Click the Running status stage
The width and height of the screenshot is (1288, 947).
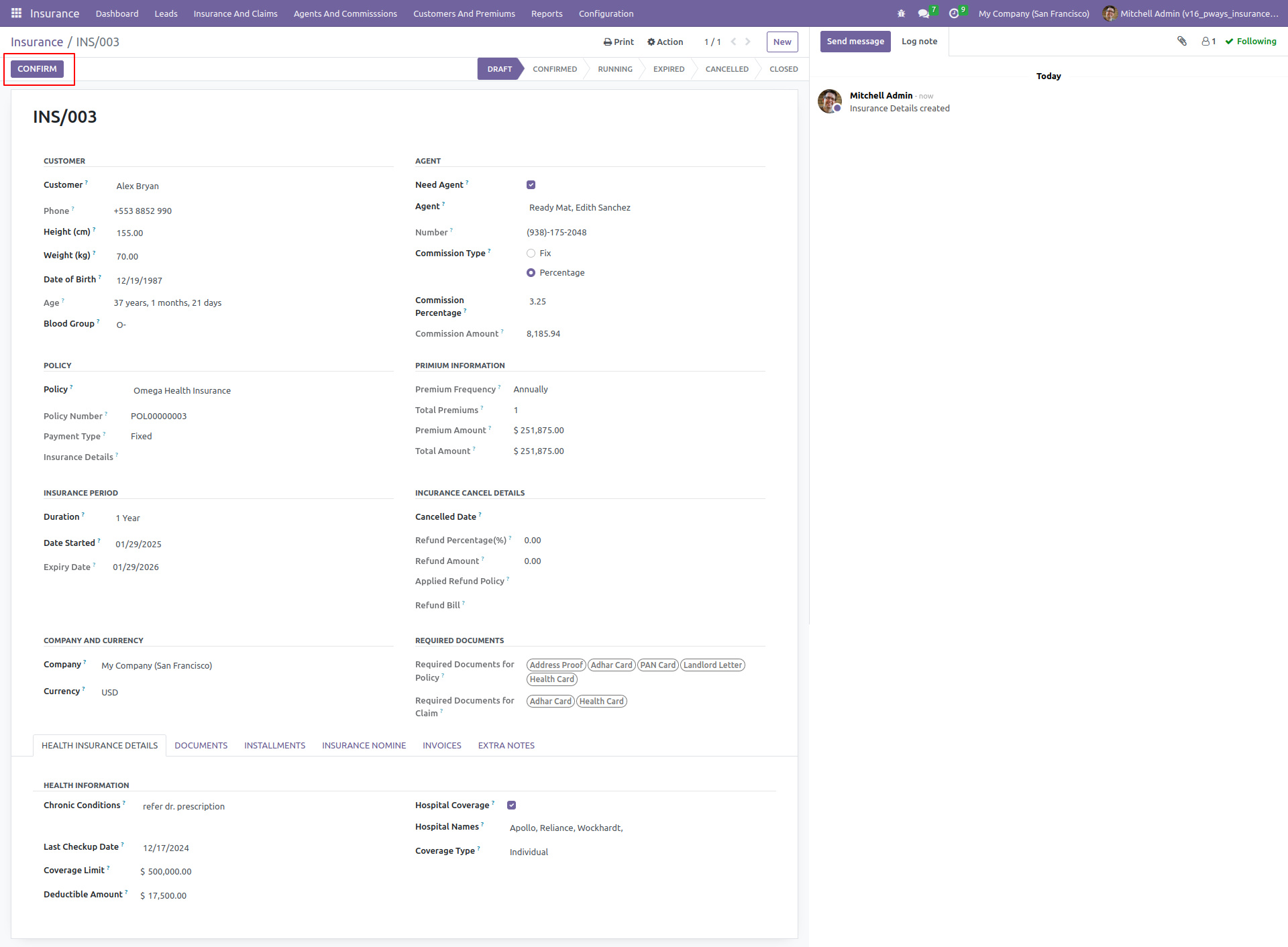point(615,69)
